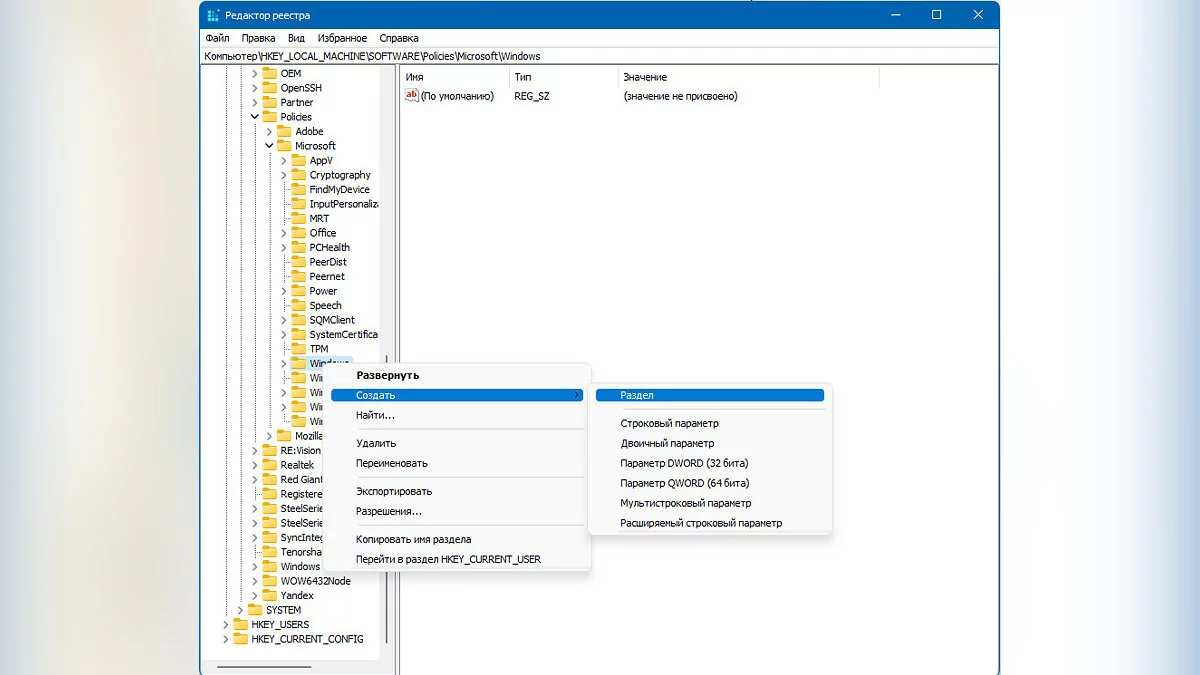
Task: Select Параметр DWORD (32 бита) option
Action: (x=684, y=463)
